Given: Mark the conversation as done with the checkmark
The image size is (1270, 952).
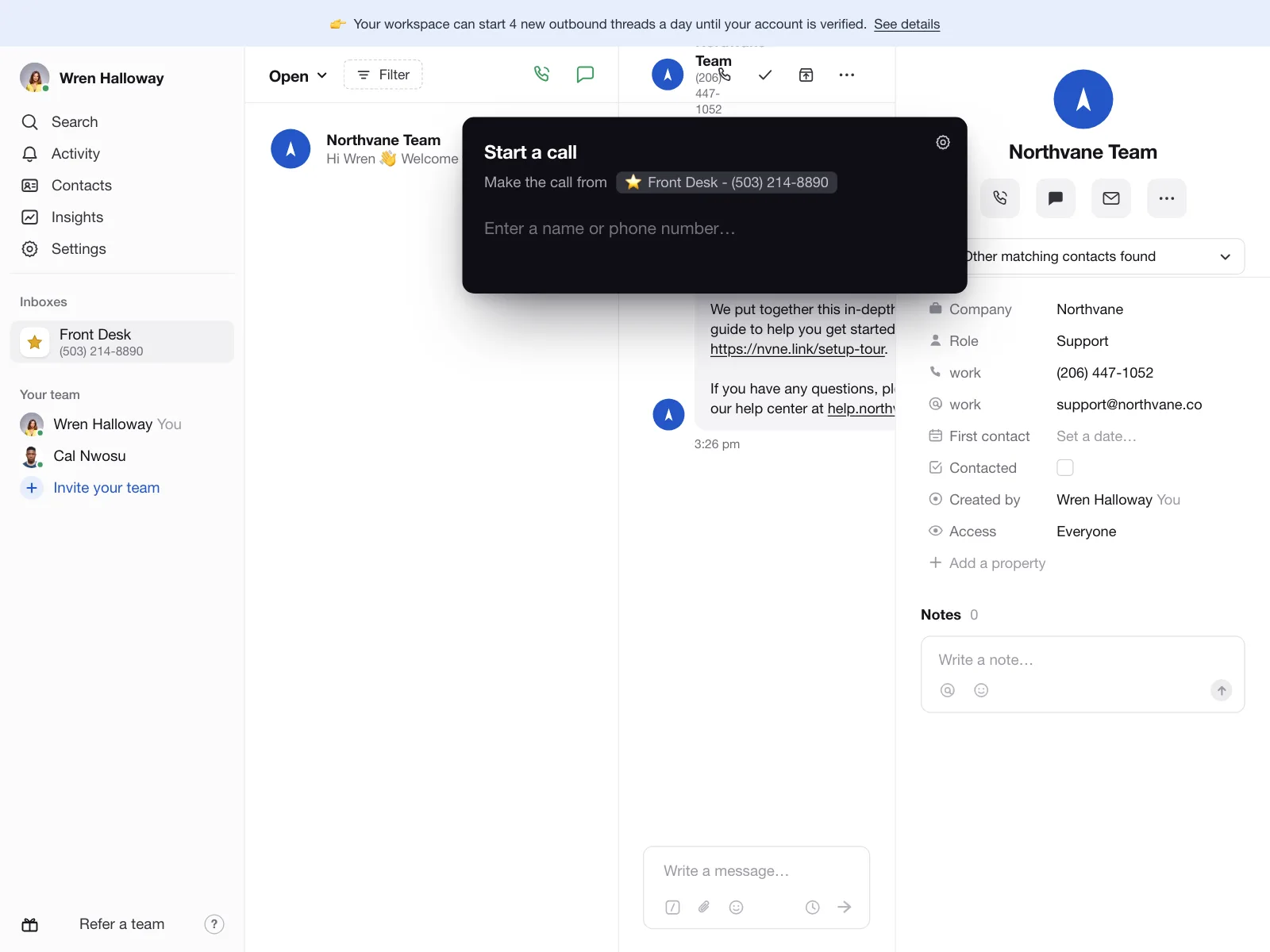Looking at the screenshot, I should click(x=765, y=75).
